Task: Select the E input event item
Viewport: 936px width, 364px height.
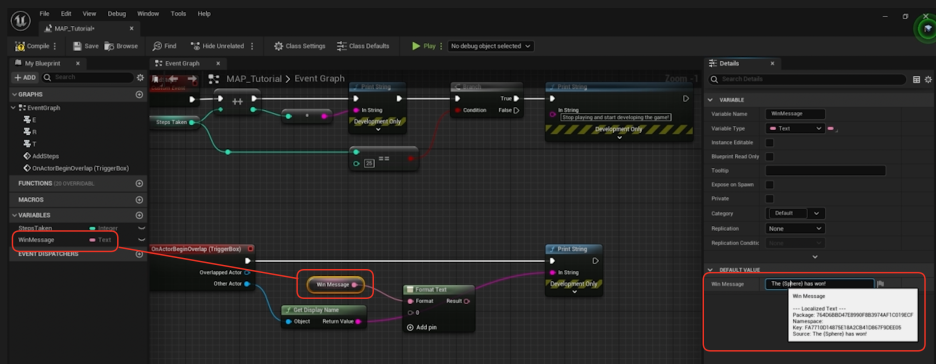Action: (30, 120)
